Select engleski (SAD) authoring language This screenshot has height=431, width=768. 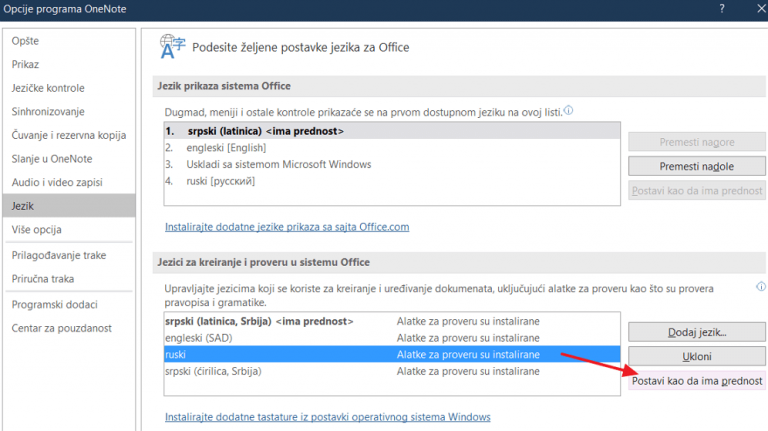pyautogui.click(x=392, y=338)
